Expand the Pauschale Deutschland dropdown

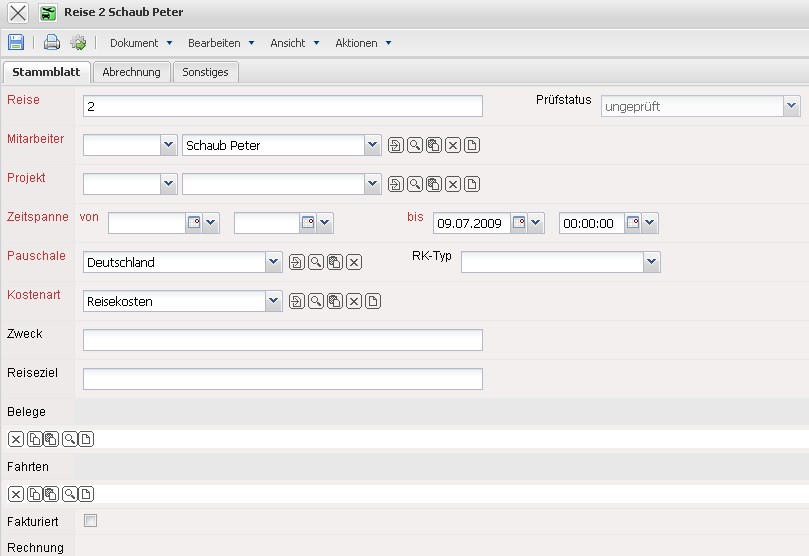[x=273, y=263]
